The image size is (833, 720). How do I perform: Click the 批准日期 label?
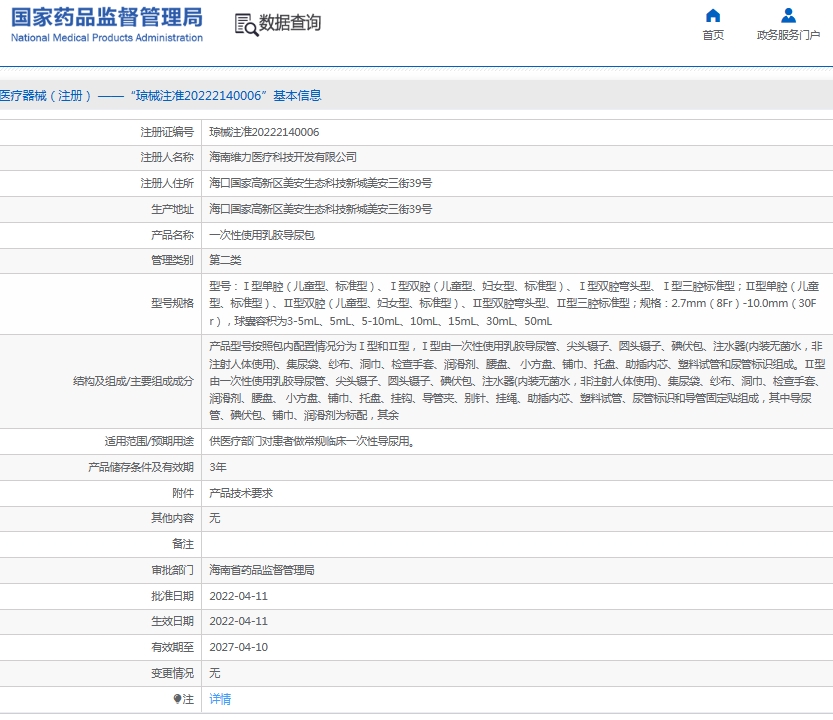coord(172,596)
